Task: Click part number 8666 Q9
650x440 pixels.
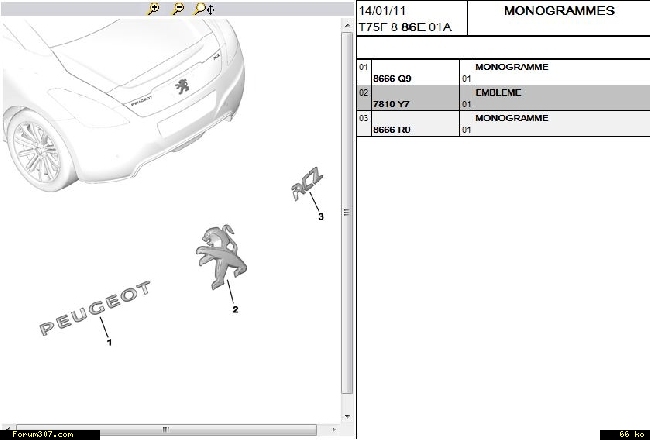Action: point(391,78)
